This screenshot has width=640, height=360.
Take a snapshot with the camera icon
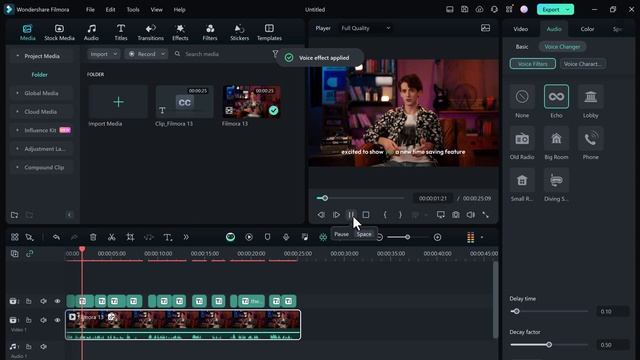pyautogui.click(x=456, y=215)
